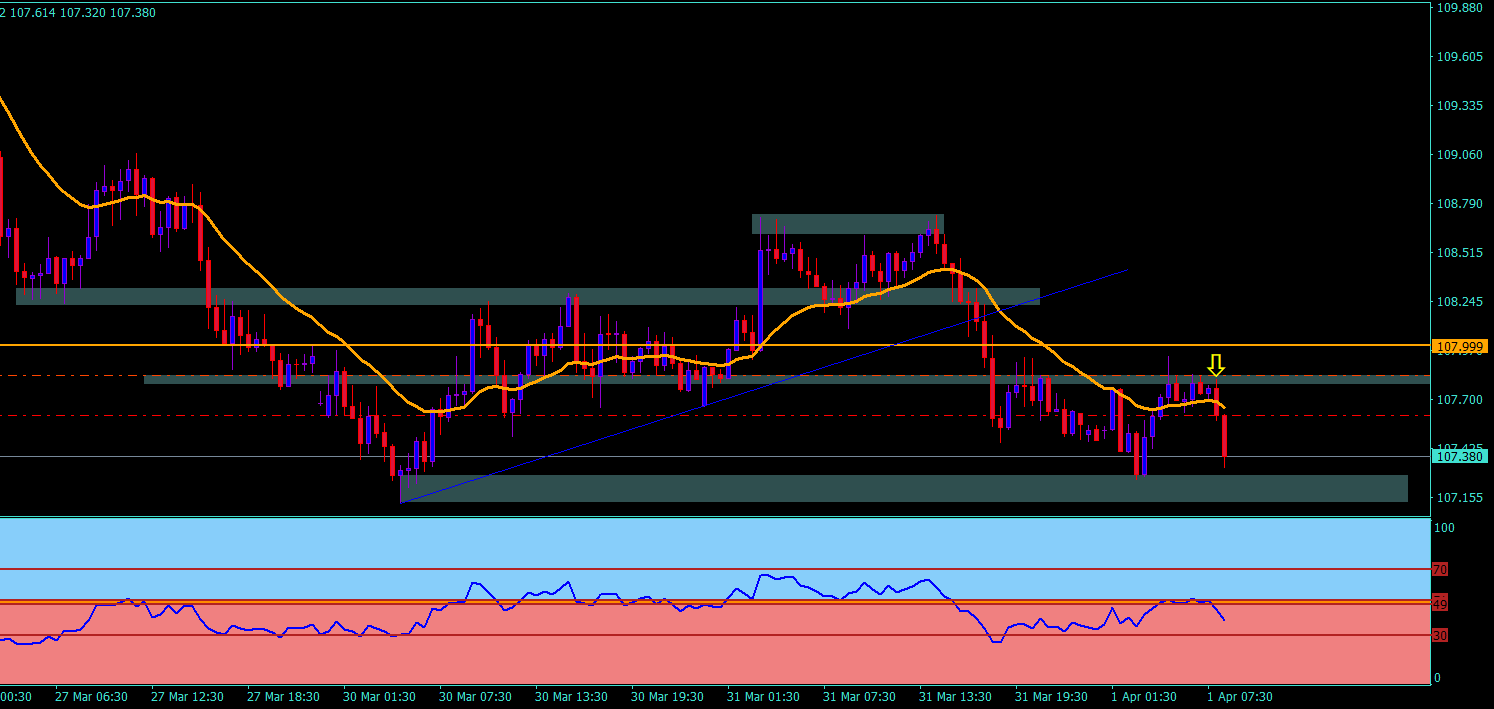Click the orange 107.999 price tag
This screenshot has height=709, width=1494.
click(1460, 346)
